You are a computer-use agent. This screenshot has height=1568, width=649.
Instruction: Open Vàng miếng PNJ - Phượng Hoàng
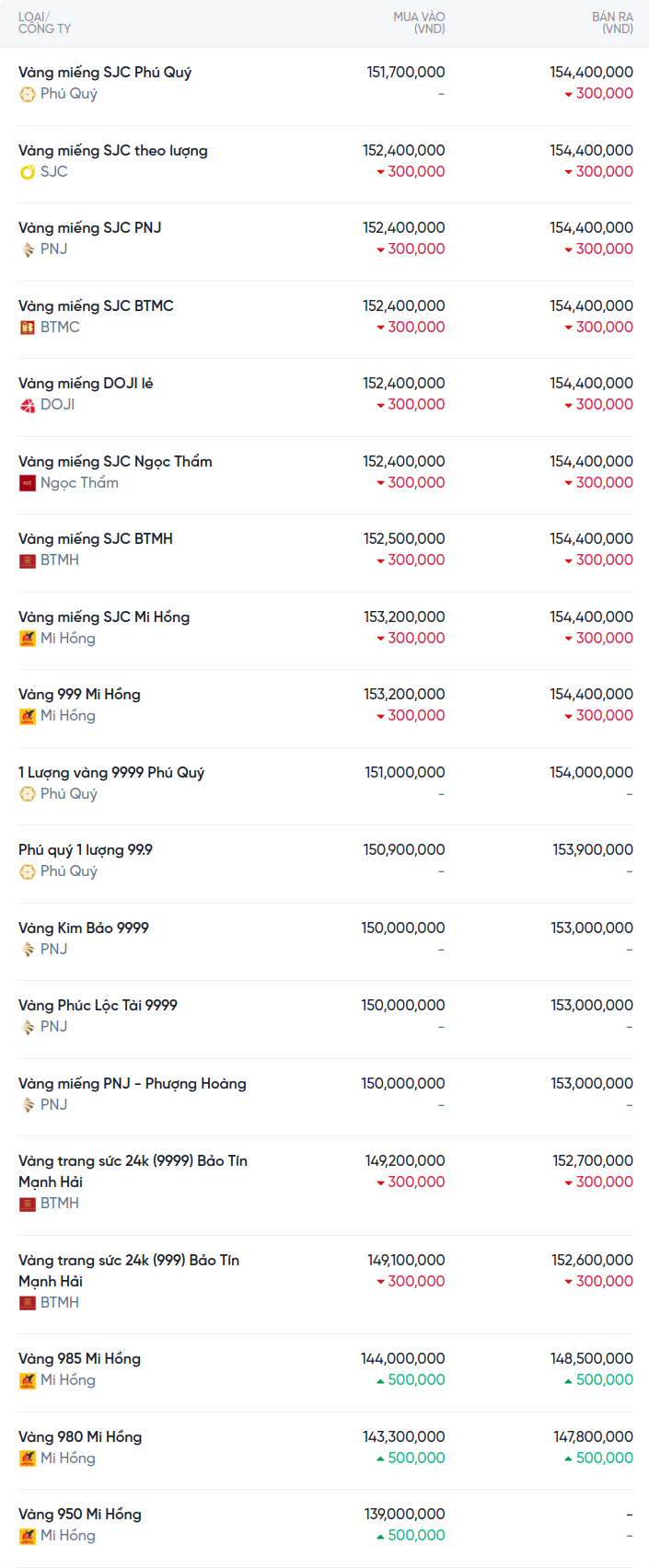132,1084
